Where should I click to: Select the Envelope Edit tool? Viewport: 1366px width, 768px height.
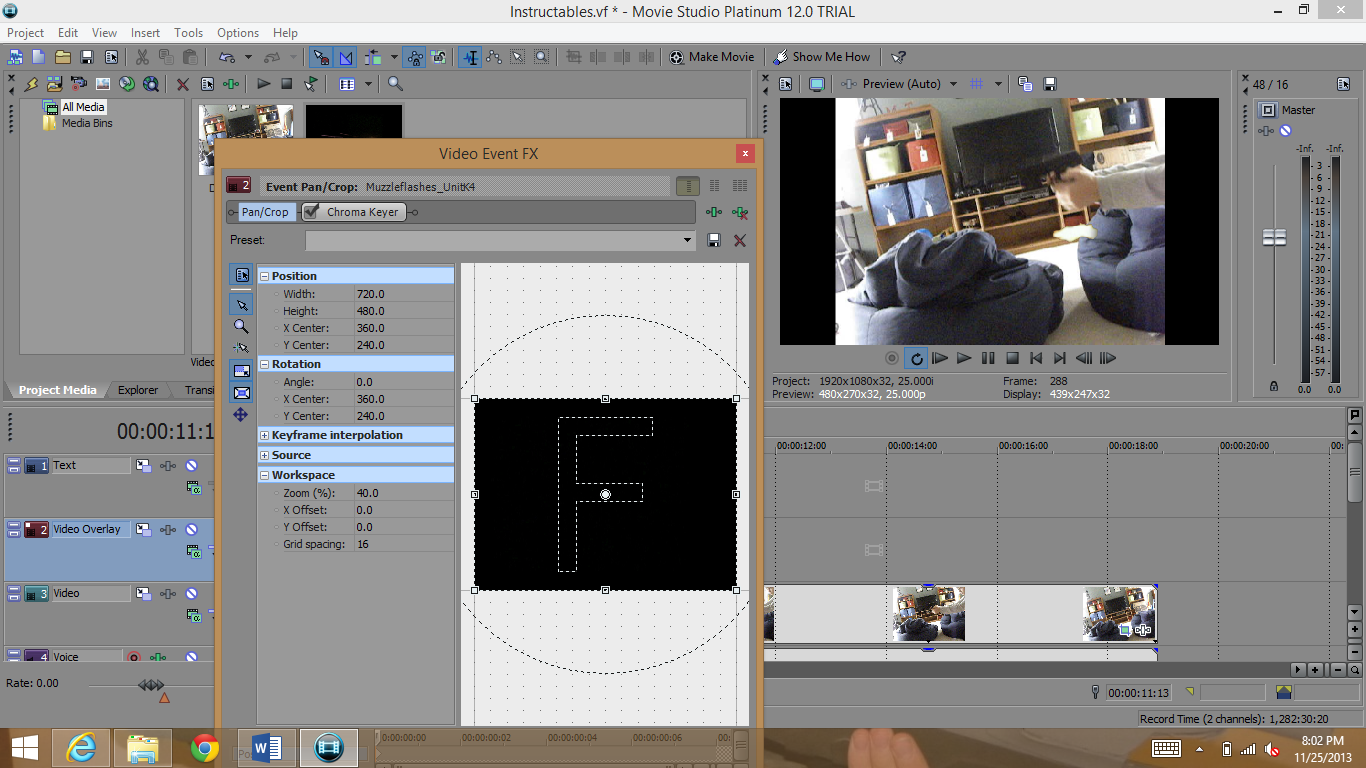[x=493, y=57]
